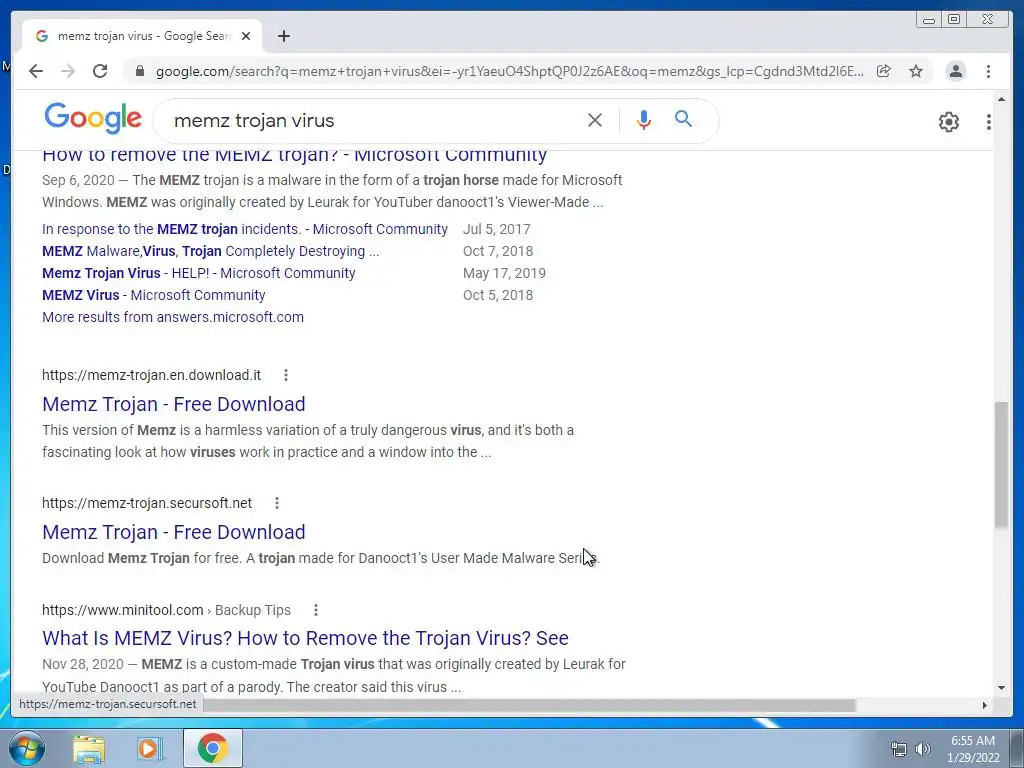The image size is (1024, 768).
Task: Click the Jul 5, 2017 date text
Action: pos(496,229)
